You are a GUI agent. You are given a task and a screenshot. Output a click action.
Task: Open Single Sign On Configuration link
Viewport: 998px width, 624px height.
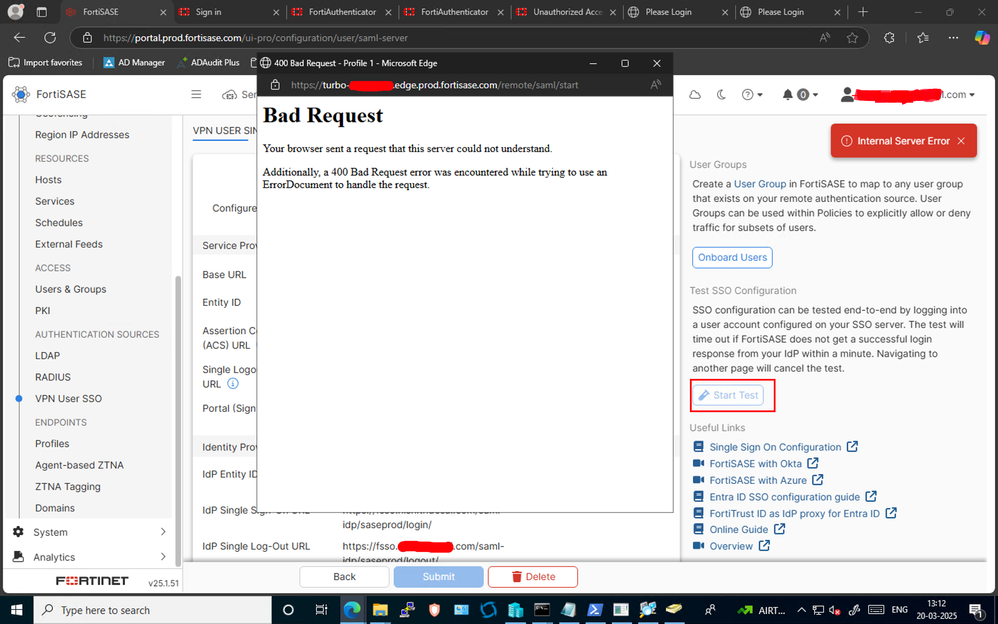tap(775, 447)
